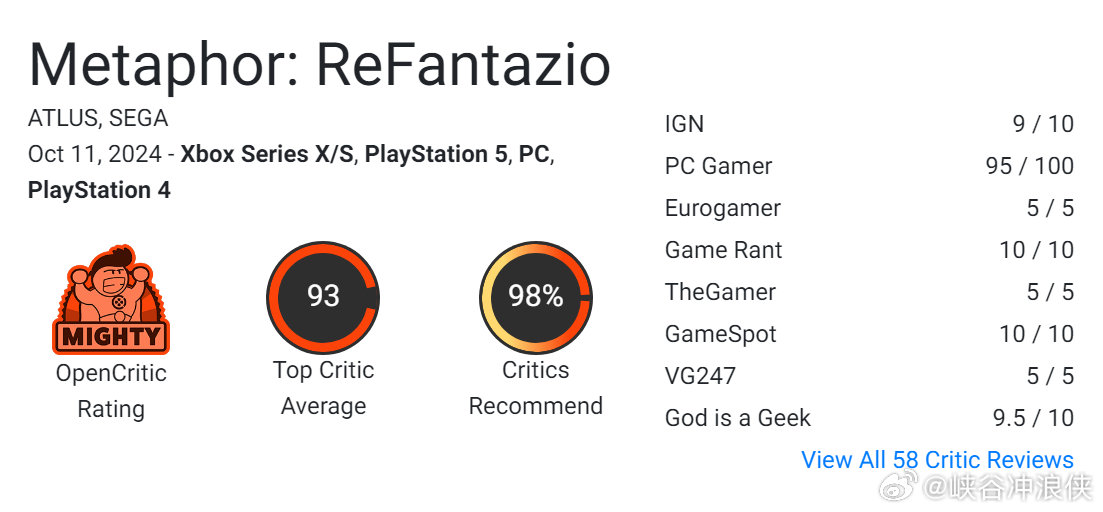Open the Game Rant review

tap(869, 250)
